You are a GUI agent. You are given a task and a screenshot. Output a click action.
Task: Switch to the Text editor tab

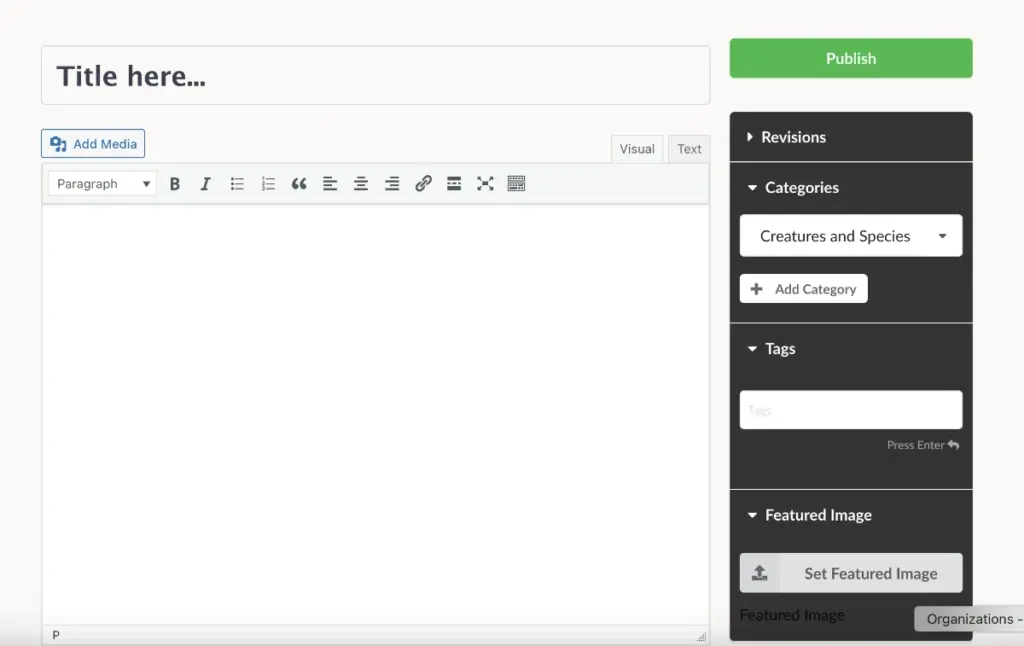tap(689, 149)
